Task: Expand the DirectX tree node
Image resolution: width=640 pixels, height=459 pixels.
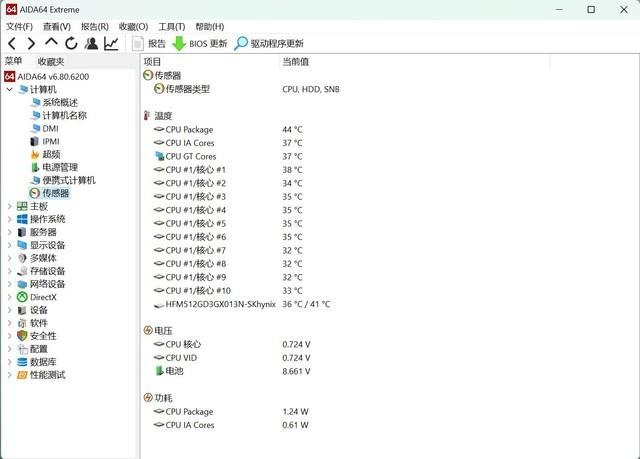Action: 10,297
